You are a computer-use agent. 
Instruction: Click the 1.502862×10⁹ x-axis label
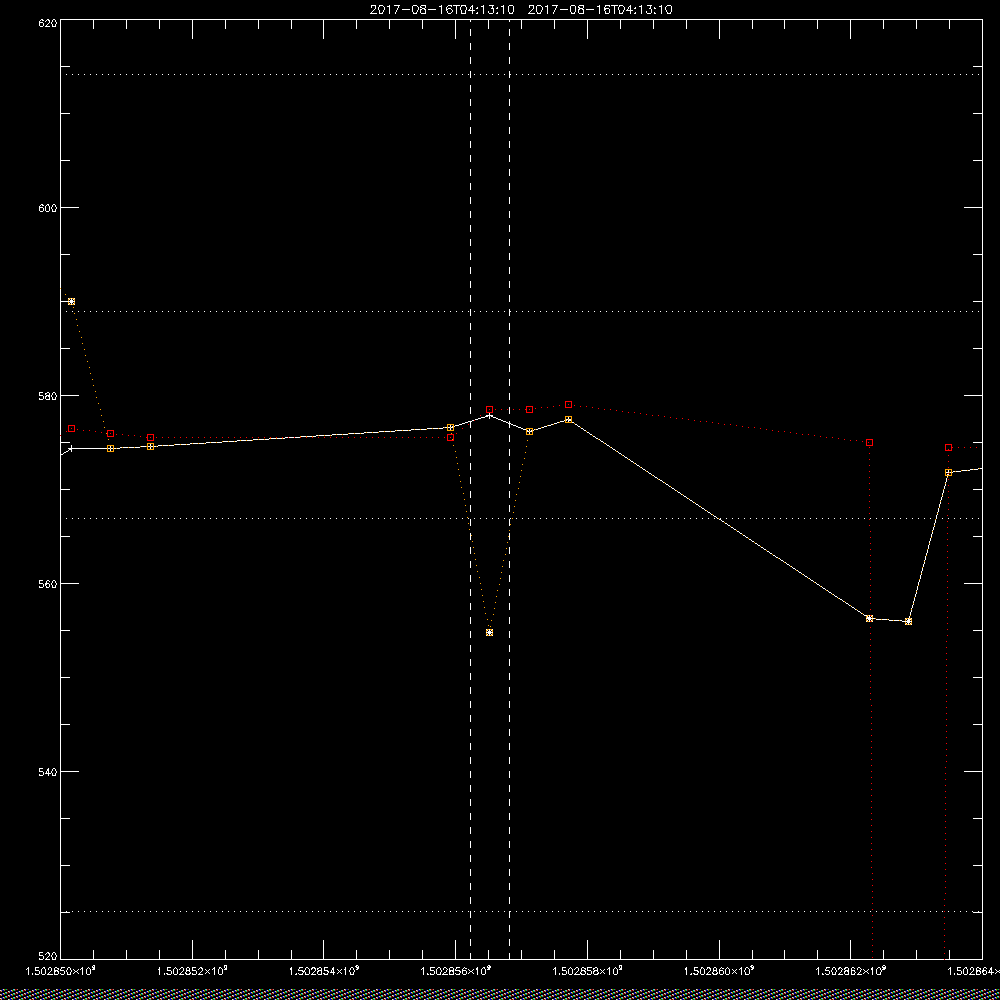(x=851, y=971)
